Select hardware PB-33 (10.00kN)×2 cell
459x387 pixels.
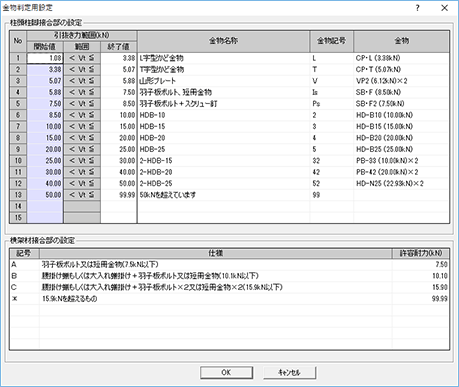click(x=401, y=161)
